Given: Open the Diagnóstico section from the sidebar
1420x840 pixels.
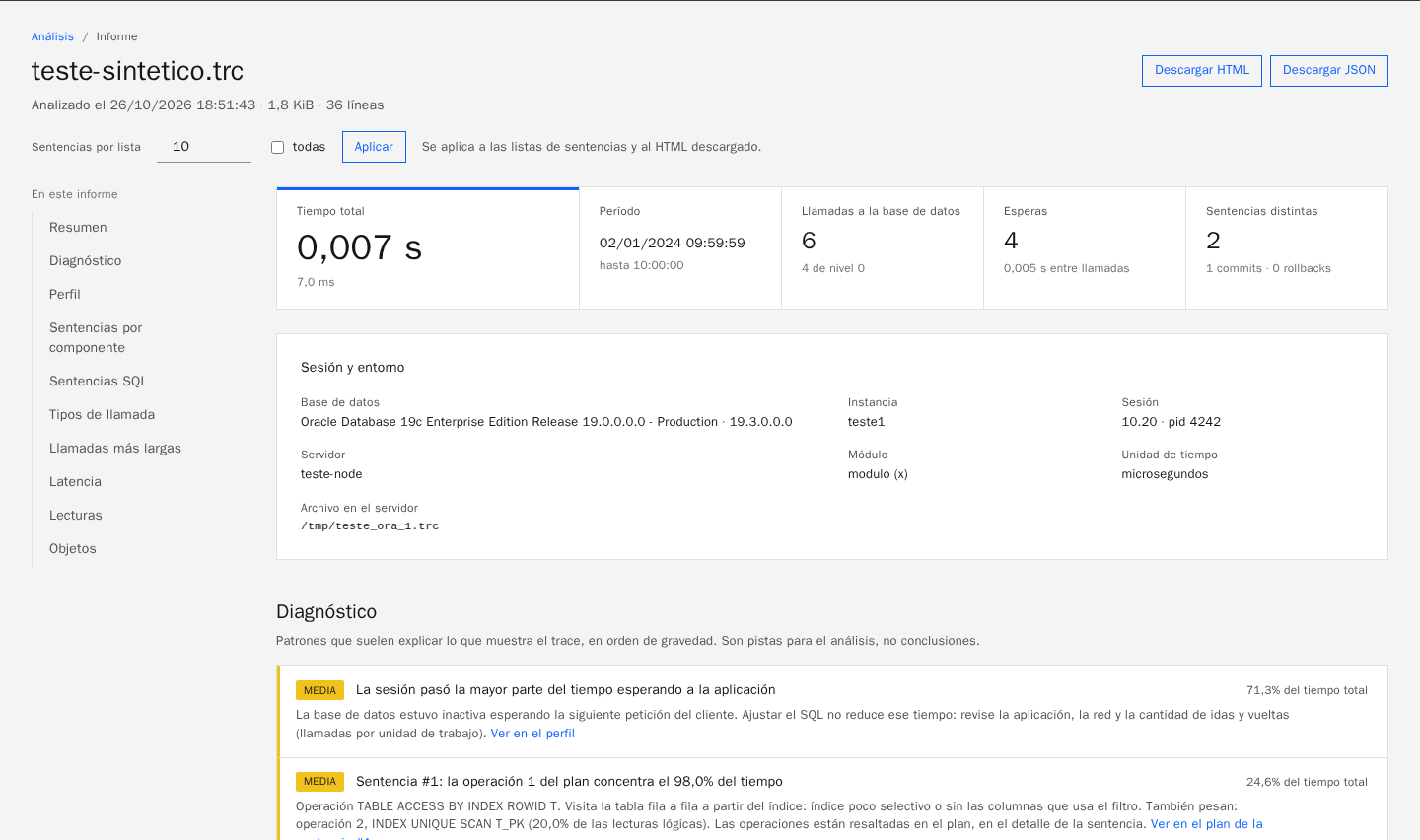Looking at the screenshot, I should [86, 261].
